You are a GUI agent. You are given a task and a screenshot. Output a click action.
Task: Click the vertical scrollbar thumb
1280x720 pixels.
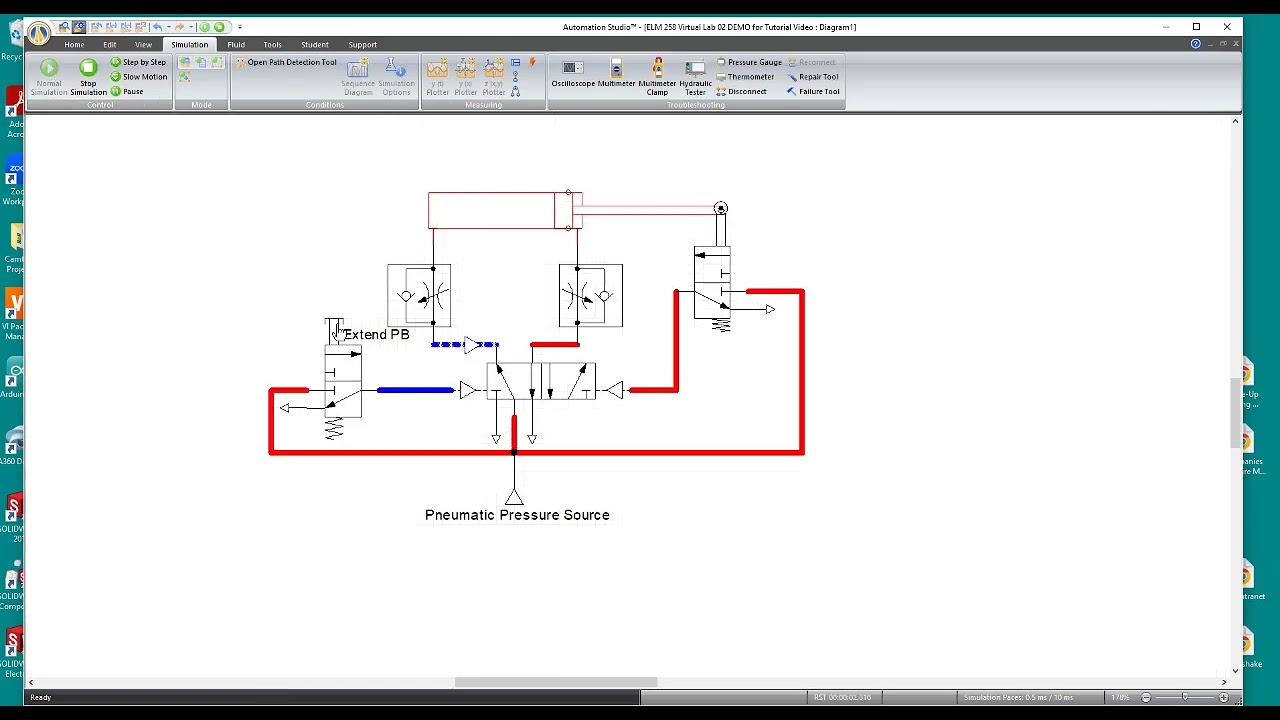click(1235, 413)
